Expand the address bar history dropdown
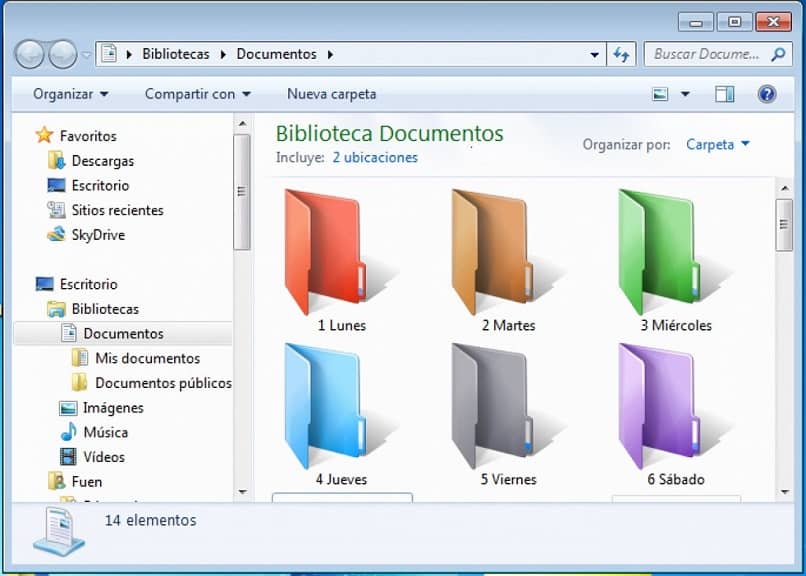The image size is (806, 576). point(594,54)
